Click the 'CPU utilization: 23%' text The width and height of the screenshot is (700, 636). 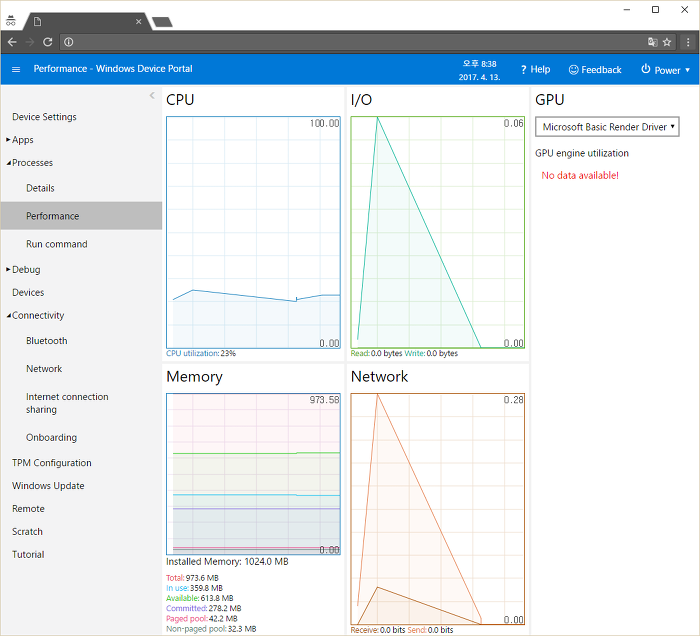point(201,353)
